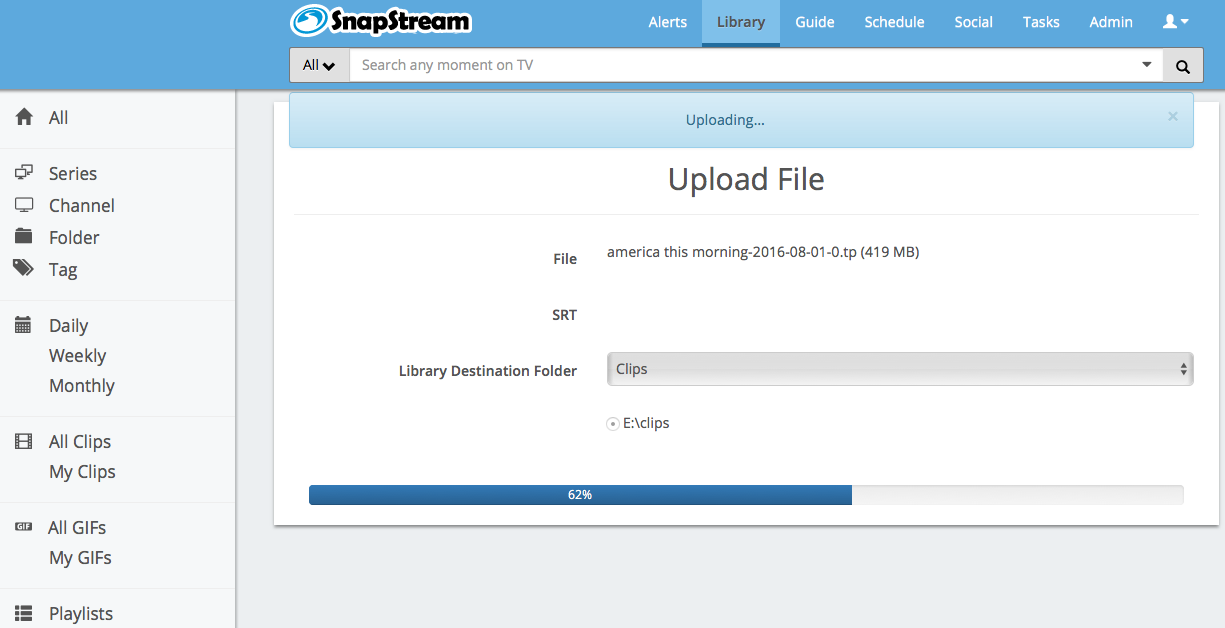Screen dimensions: 1225x628
Task: Click the SRT label
Action: (565, 315)
